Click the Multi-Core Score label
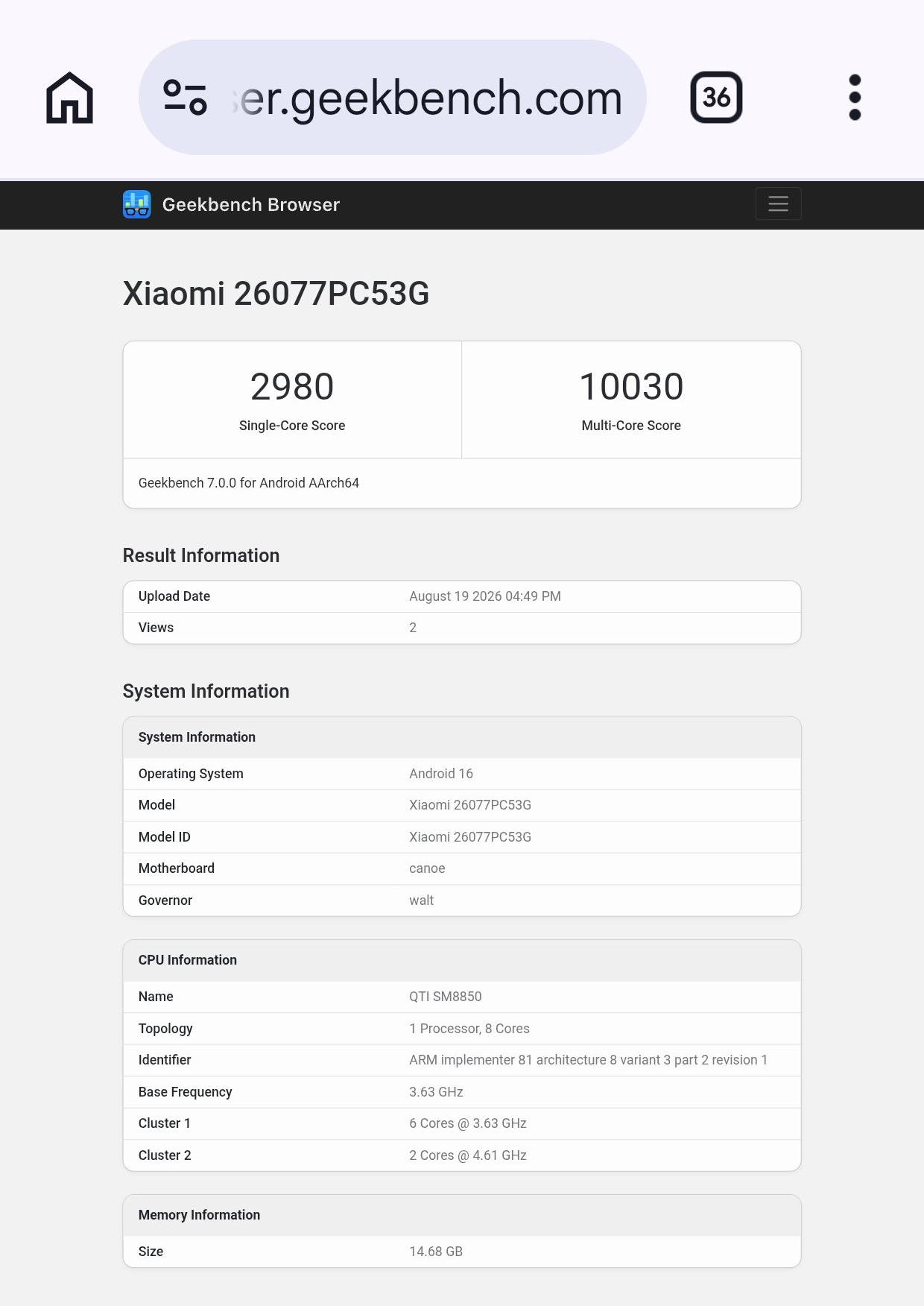 coord(631,426)
